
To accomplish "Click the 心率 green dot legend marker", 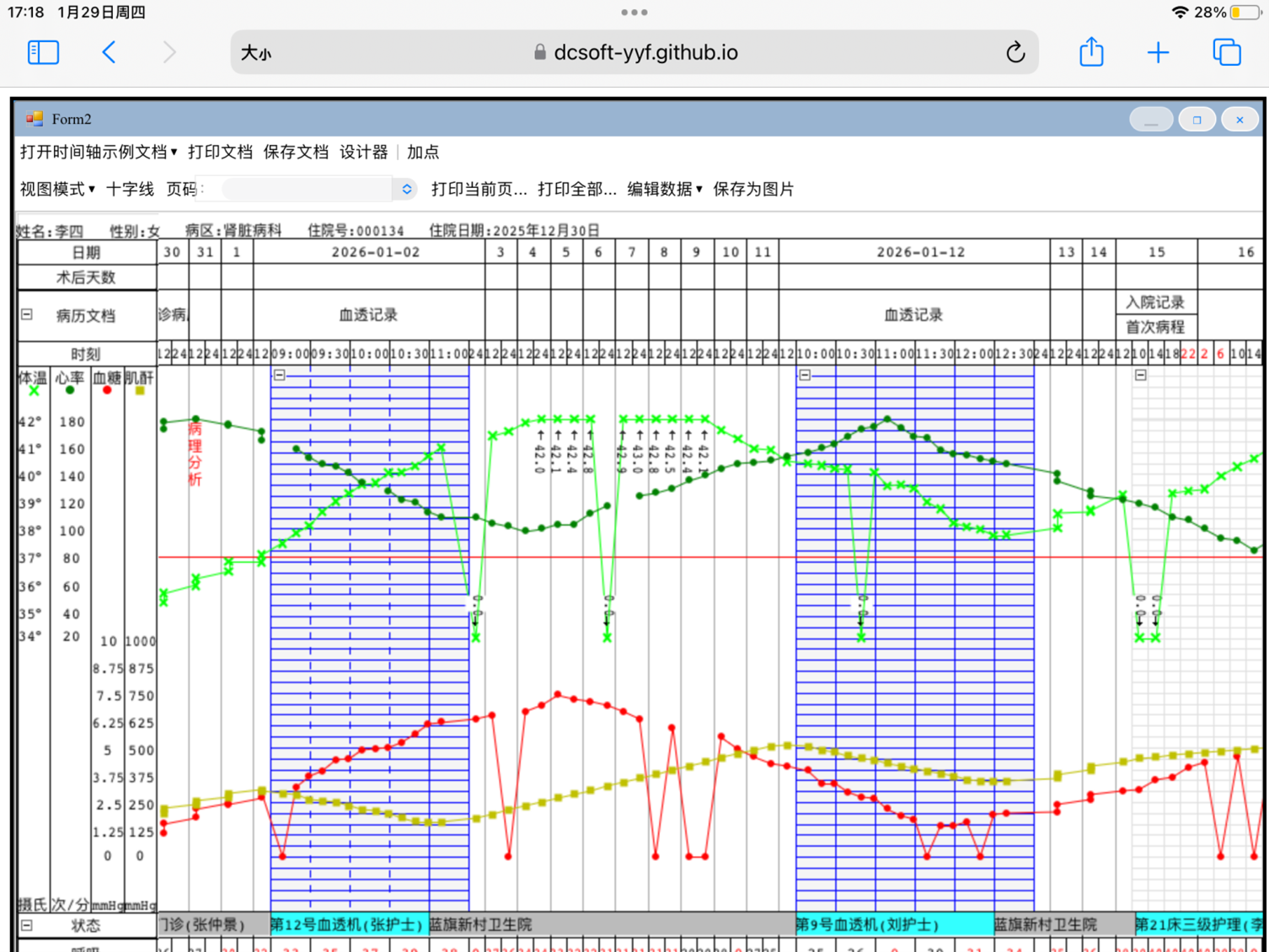I will [70, 390].
